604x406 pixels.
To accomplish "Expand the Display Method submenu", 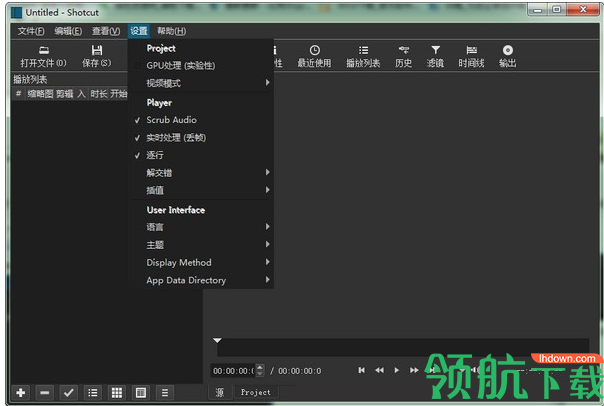I will pyautogui.click(x=201, y=262).
